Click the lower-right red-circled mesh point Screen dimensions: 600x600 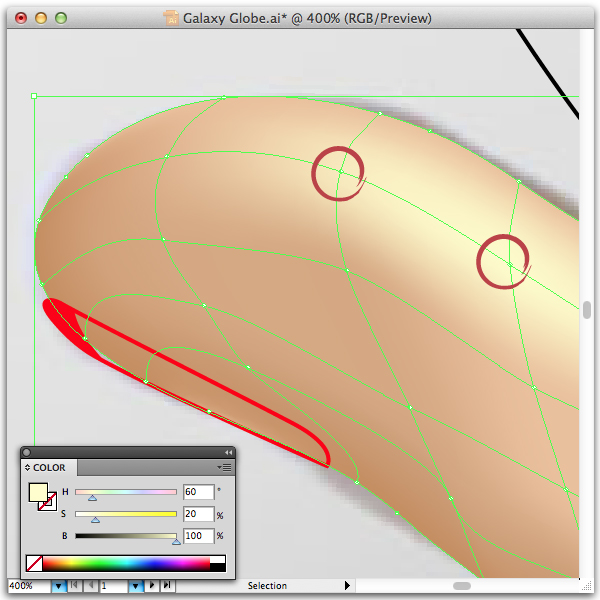coord(510,265)
